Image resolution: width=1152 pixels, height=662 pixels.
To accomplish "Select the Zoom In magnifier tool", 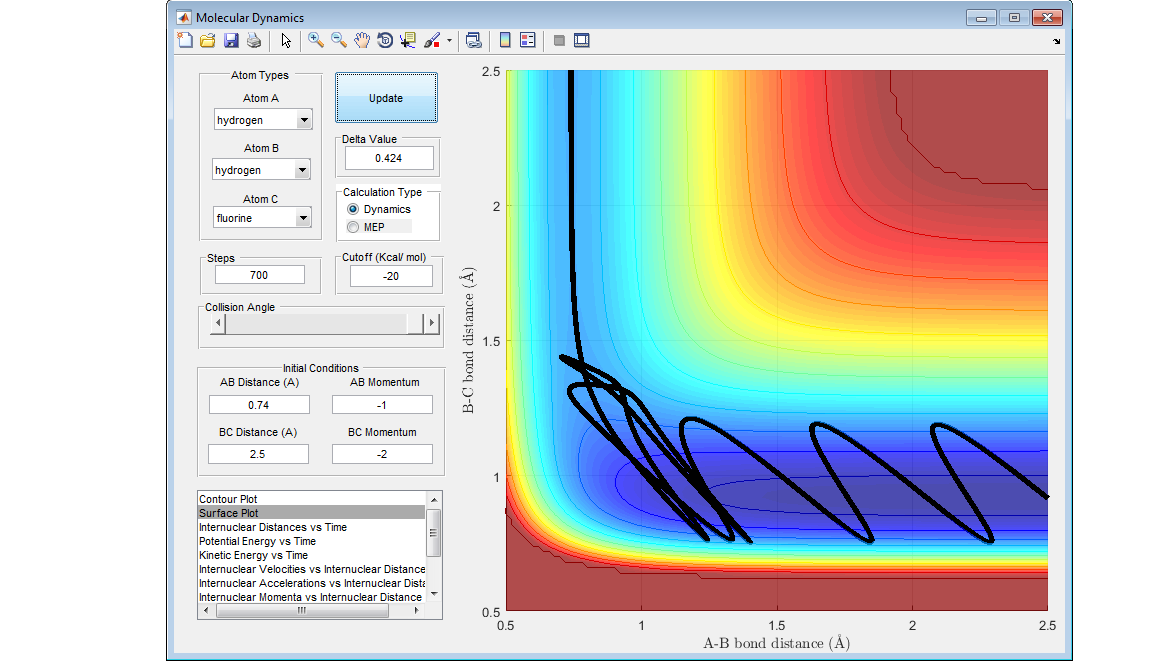I will pos(315,40).
